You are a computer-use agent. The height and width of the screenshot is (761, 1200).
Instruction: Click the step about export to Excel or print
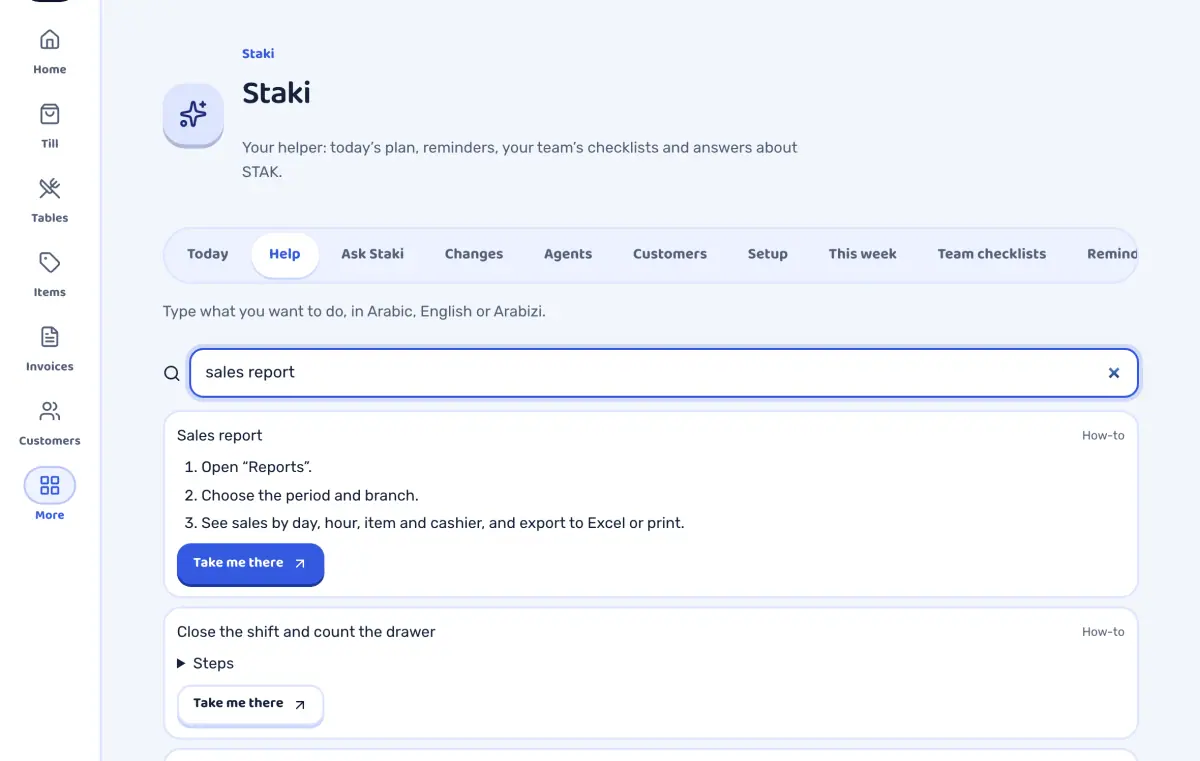point(443,523)
